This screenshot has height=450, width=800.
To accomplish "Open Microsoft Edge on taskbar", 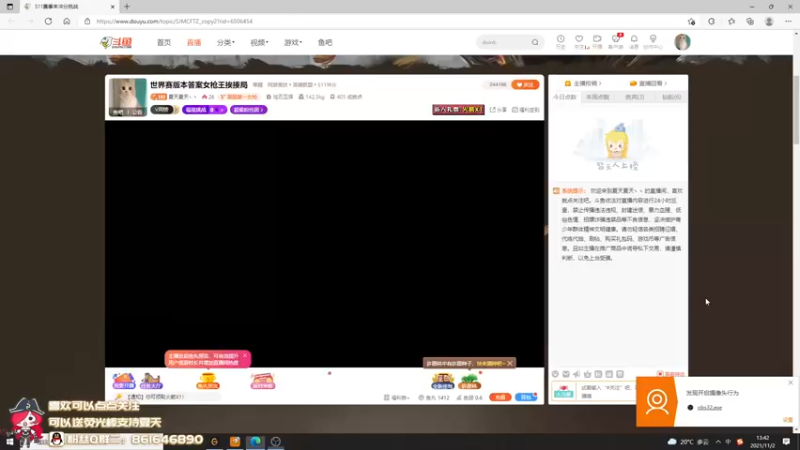I will tap(256, 441).
